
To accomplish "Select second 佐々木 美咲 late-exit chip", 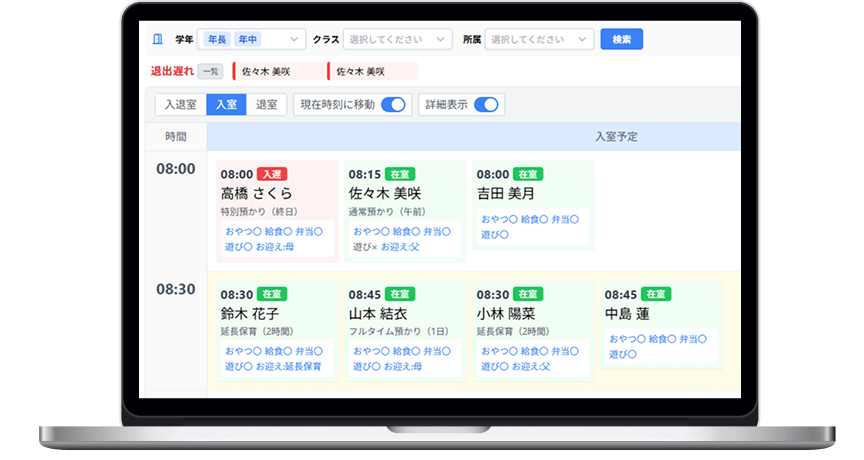I will click(372, 72).
